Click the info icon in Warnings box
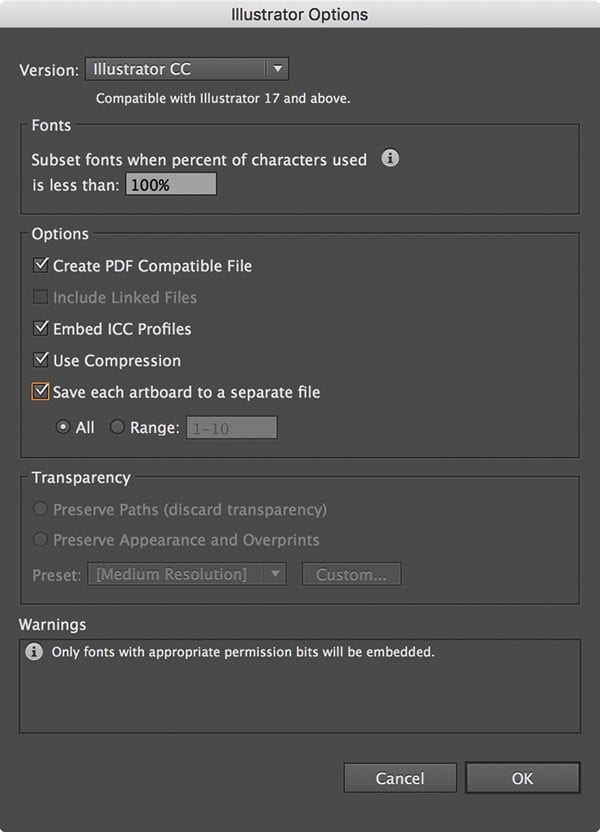Screen dimensions: 600x832 [34, 652]
